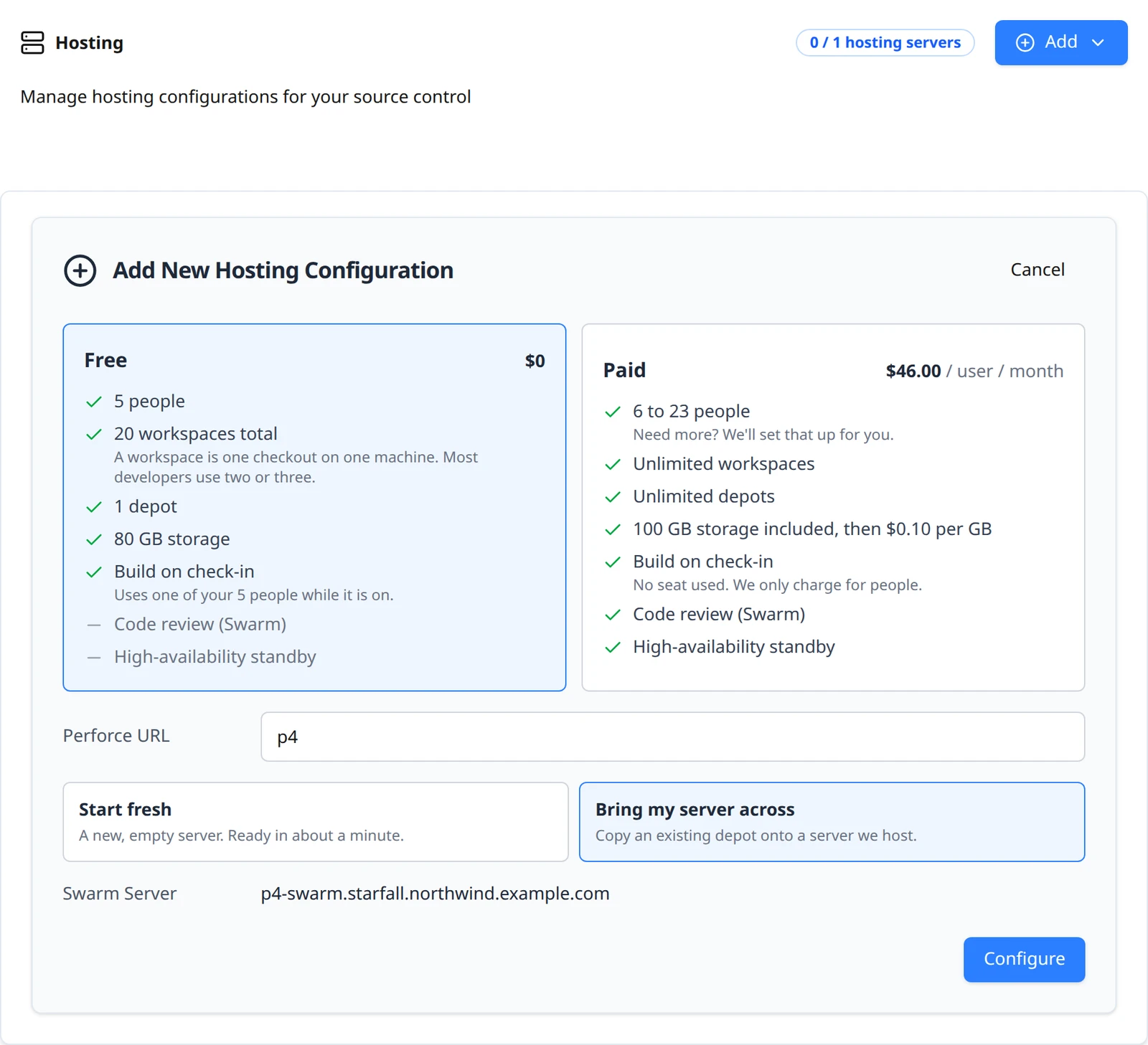The width and height of the screenshot is (1148, 1045).
Task: Click the dash icon beside Free plan Code review
Action: 94,625
